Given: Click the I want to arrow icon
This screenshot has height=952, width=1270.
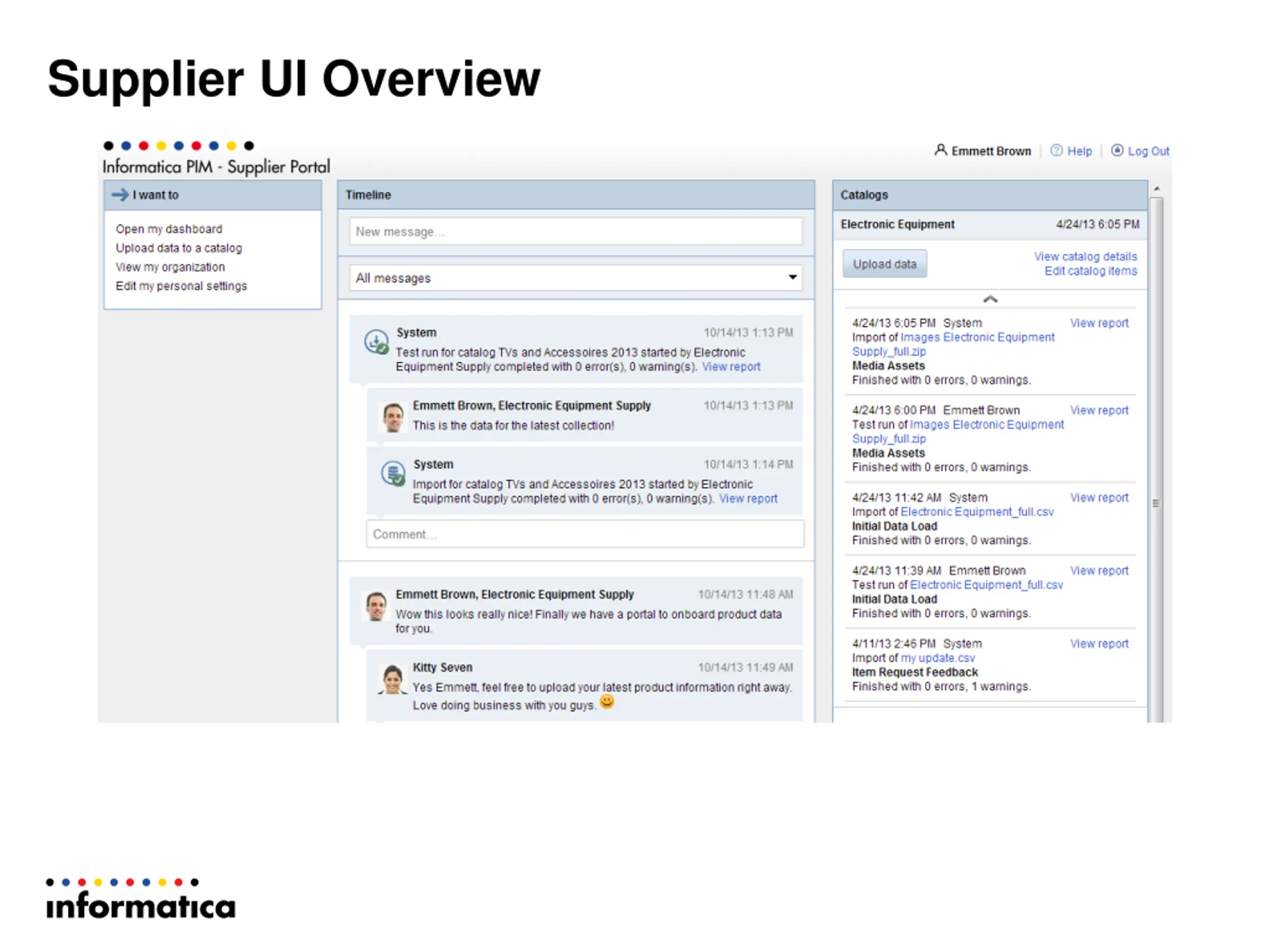Looking at the screenshot, I should click(x=120, y=194).
